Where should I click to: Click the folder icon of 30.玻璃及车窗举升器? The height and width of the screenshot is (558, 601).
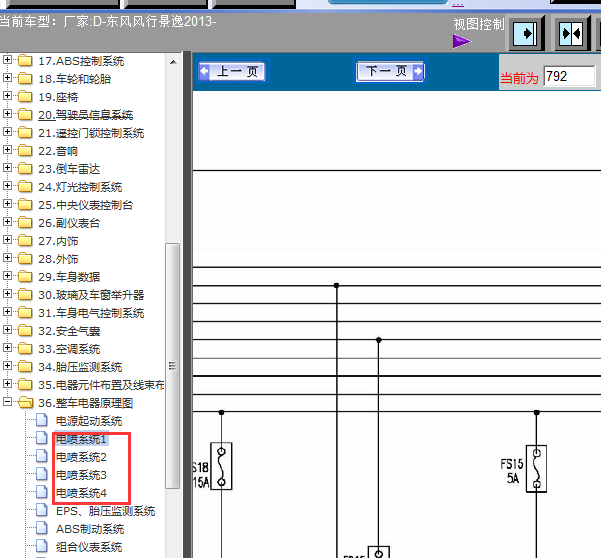point(25,294)
